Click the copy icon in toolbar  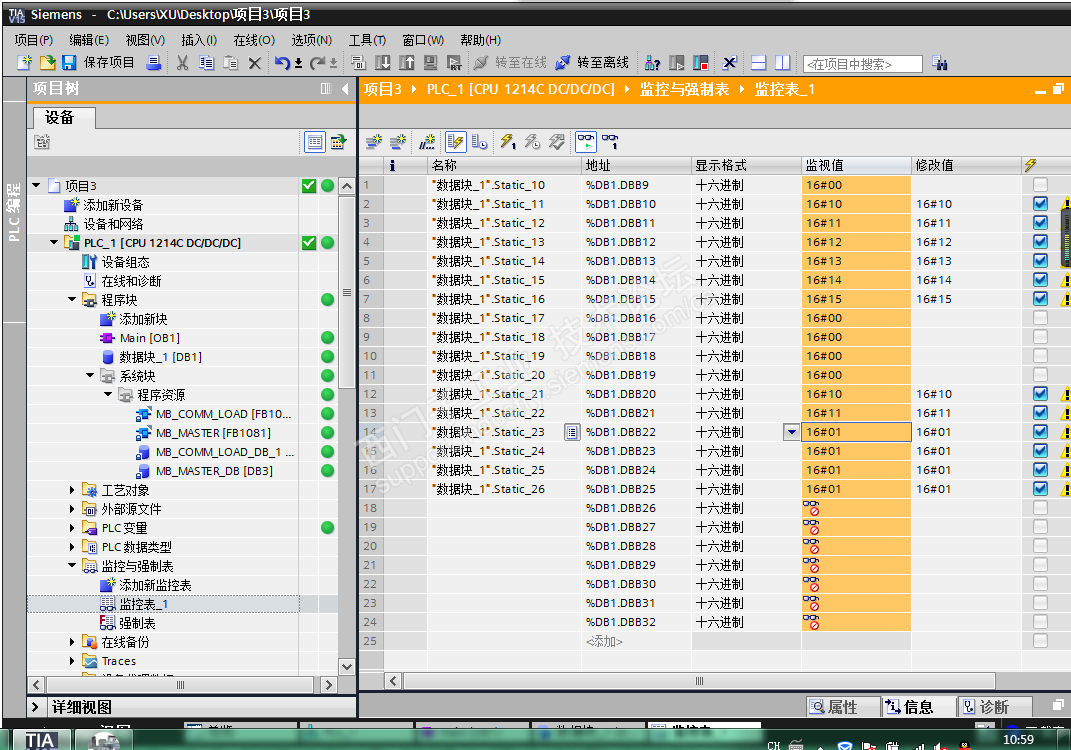(x=206, y=63)
